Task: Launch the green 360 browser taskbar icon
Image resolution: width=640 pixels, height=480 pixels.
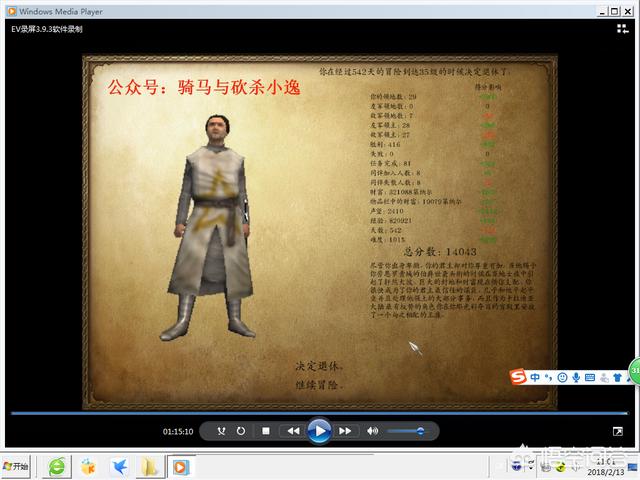Action: pos(57,467)
